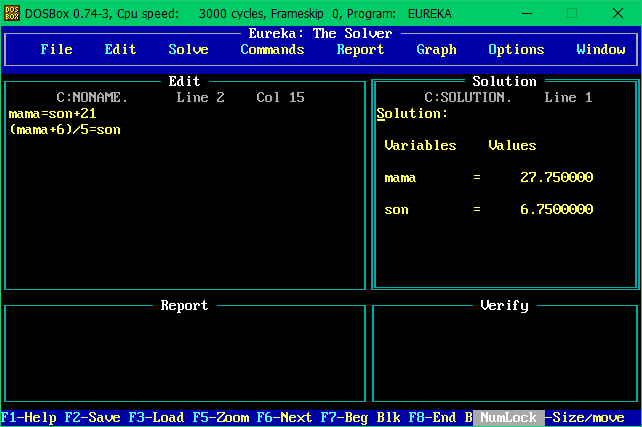Click the Line 2 indicator in Edit window
This screenshot has width=642, height=427.
200,97
